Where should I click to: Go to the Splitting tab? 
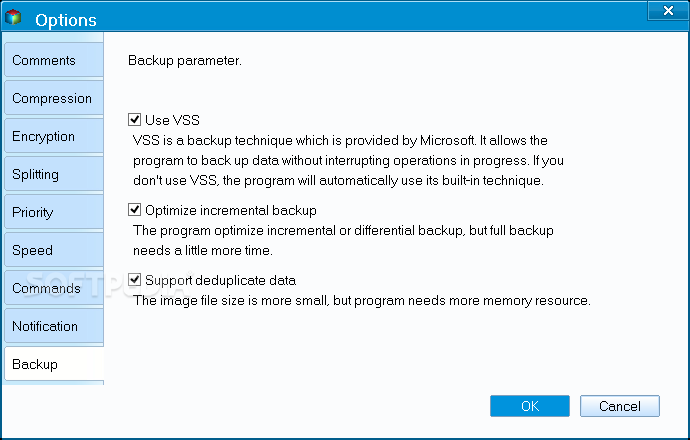54,174
